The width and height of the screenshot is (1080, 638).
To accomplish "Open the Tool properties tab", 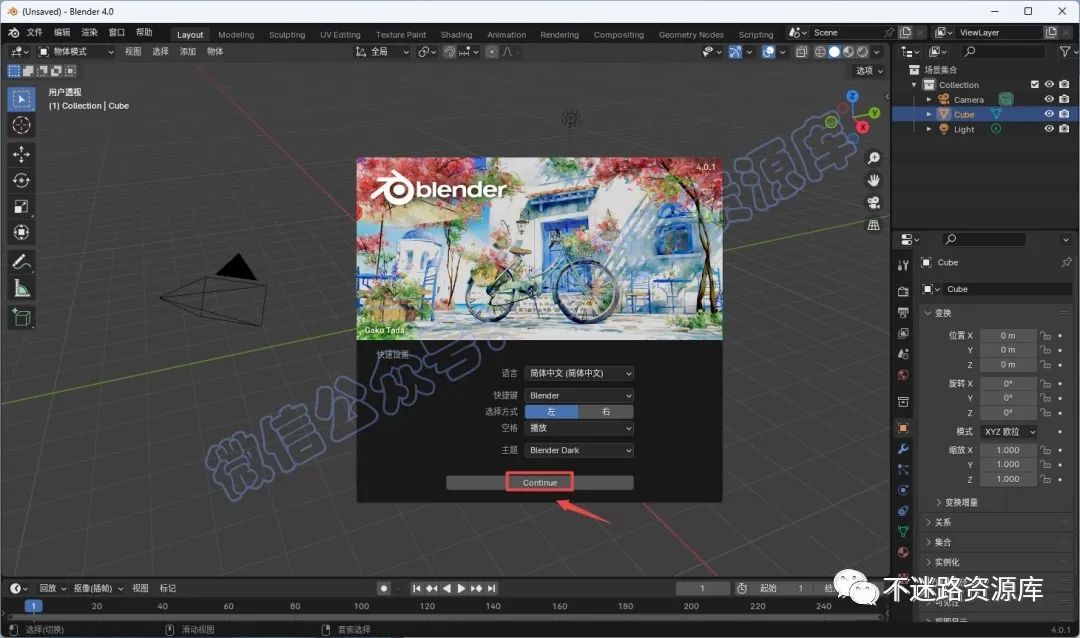I will coord(903,265).
